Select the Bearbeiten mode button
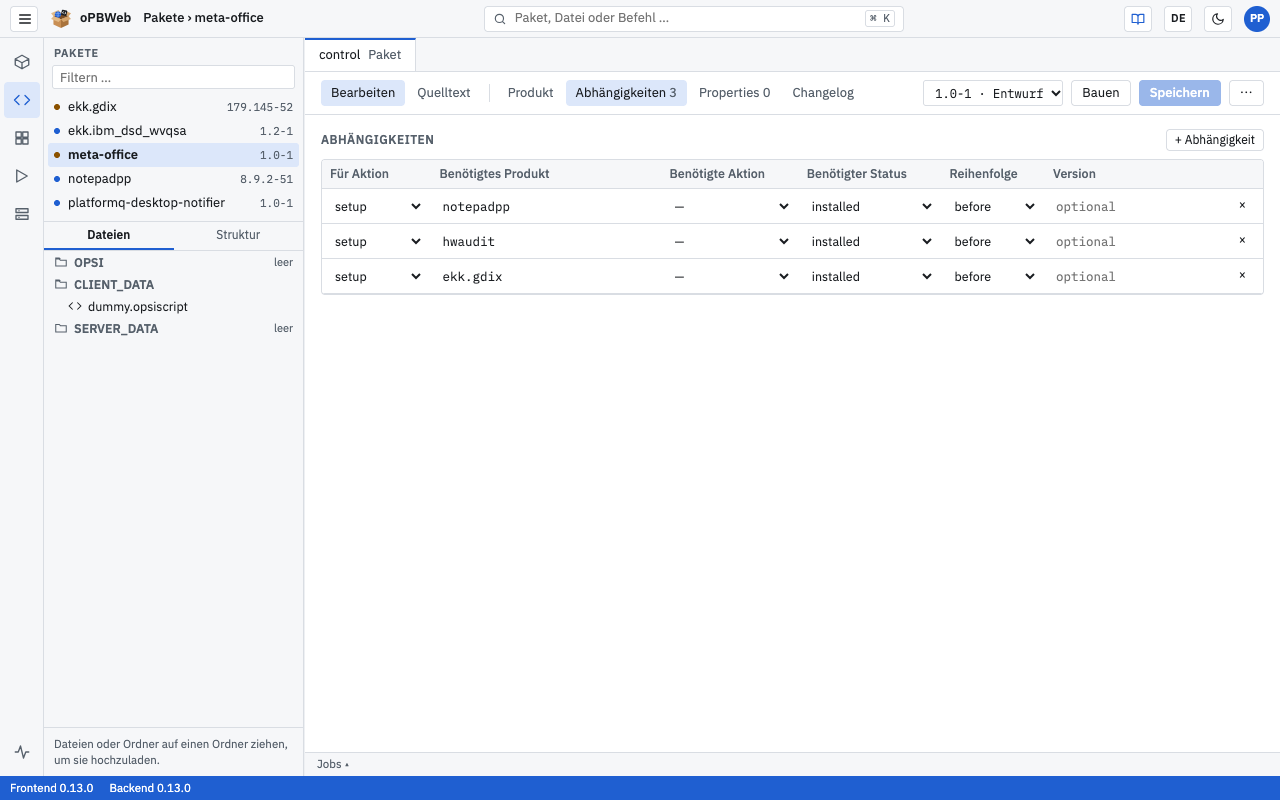Viewport: 1280px width, 800px height. coord(363,93)
